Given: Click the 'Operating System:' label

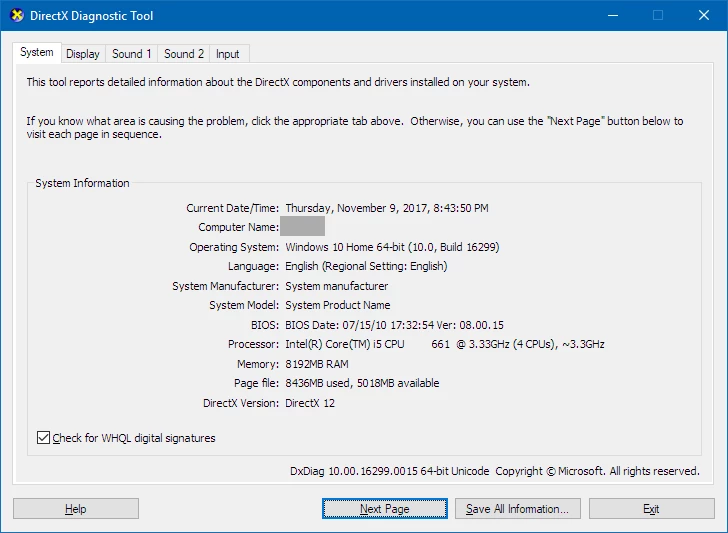Looking at the screenshot, I should [x=234, y=247].
